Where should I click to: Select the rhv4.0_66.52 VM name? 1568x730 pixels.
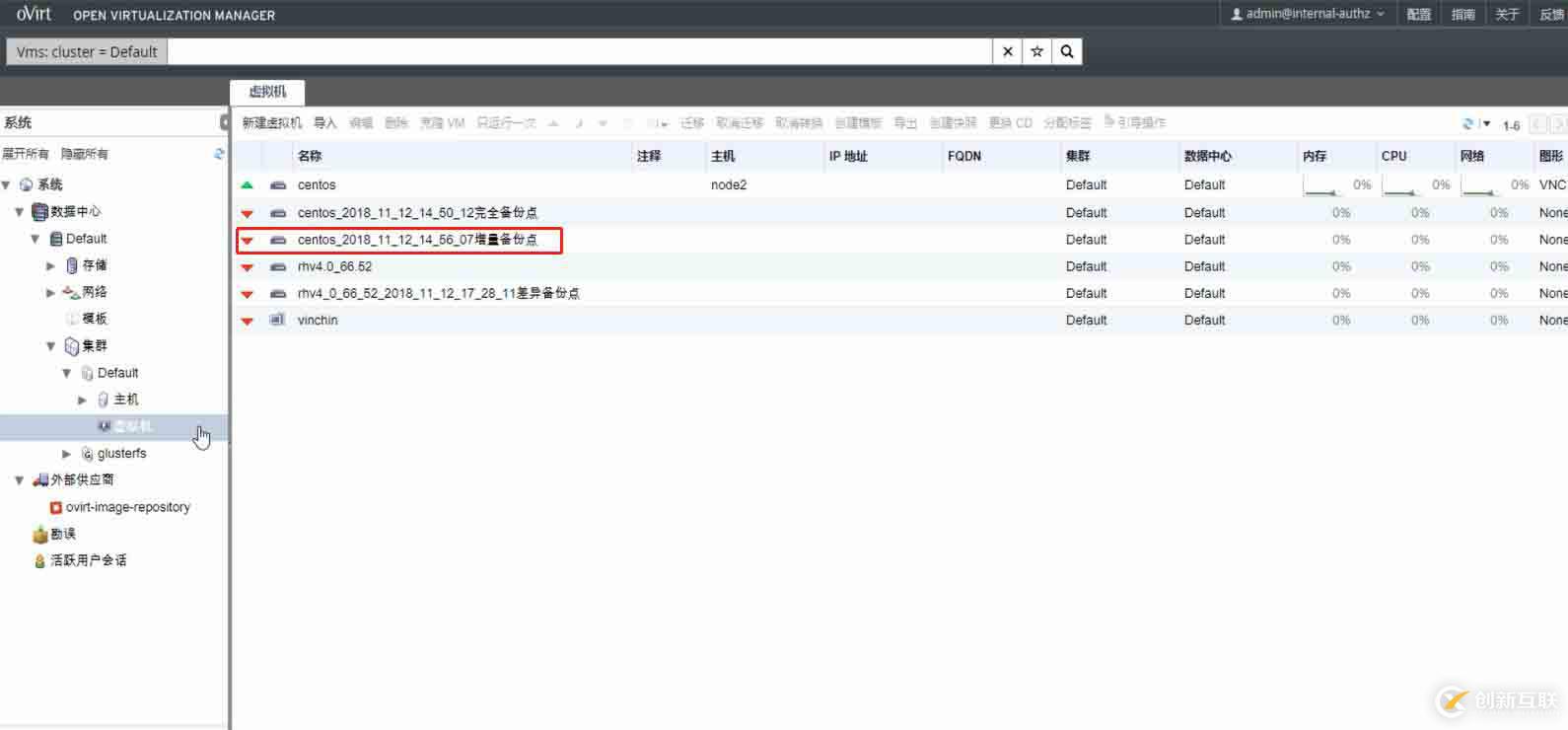(334, 266)
